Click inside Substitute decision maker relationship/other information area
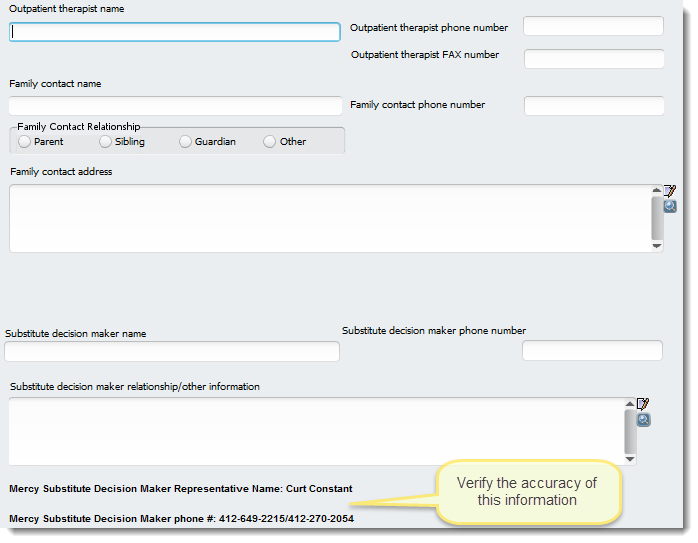The height and width of the screenshot is (543, 698). tap(317, 431)
